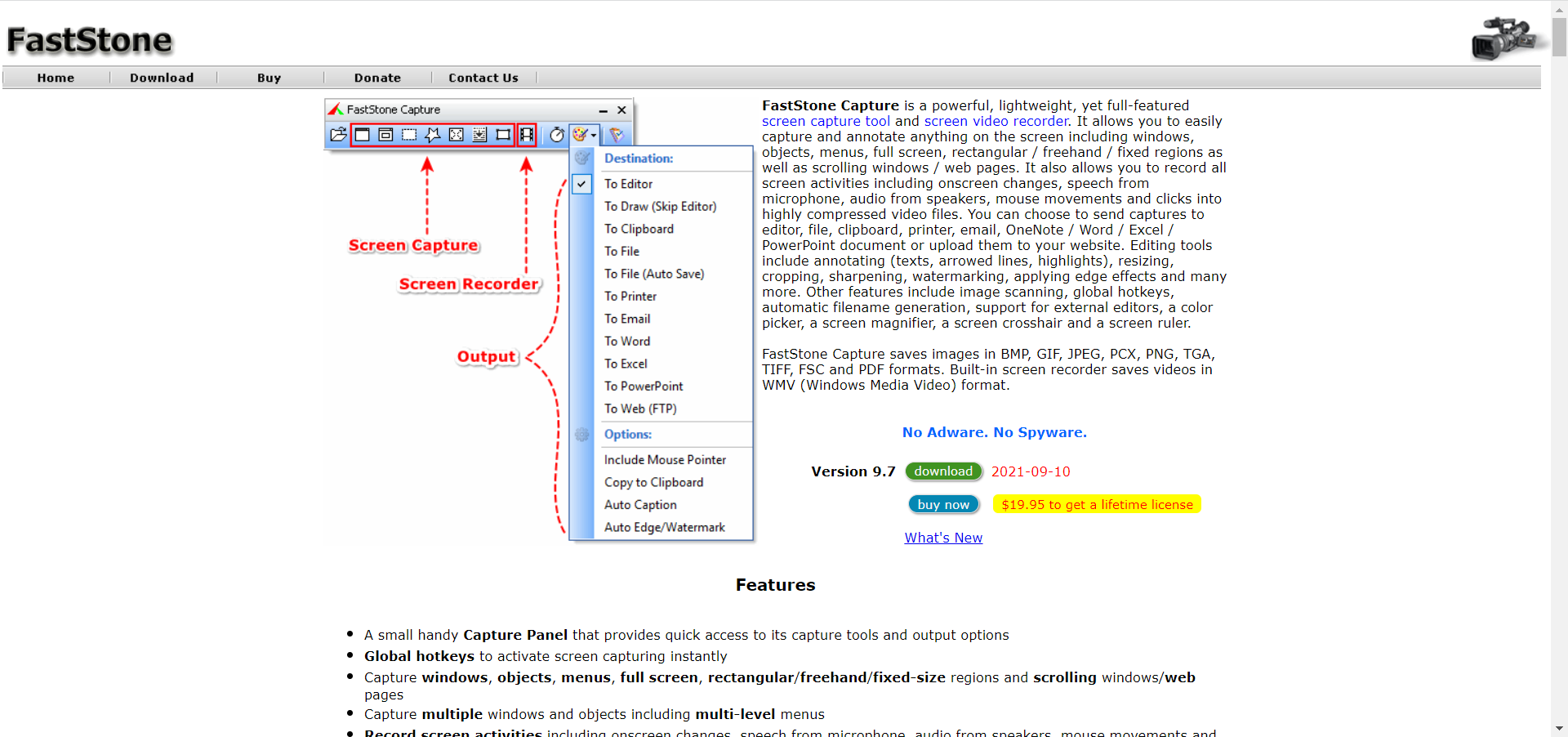1568x737 pixels.
Task: Toggle Include Mouse Pointer option
Action: (665, 460)
